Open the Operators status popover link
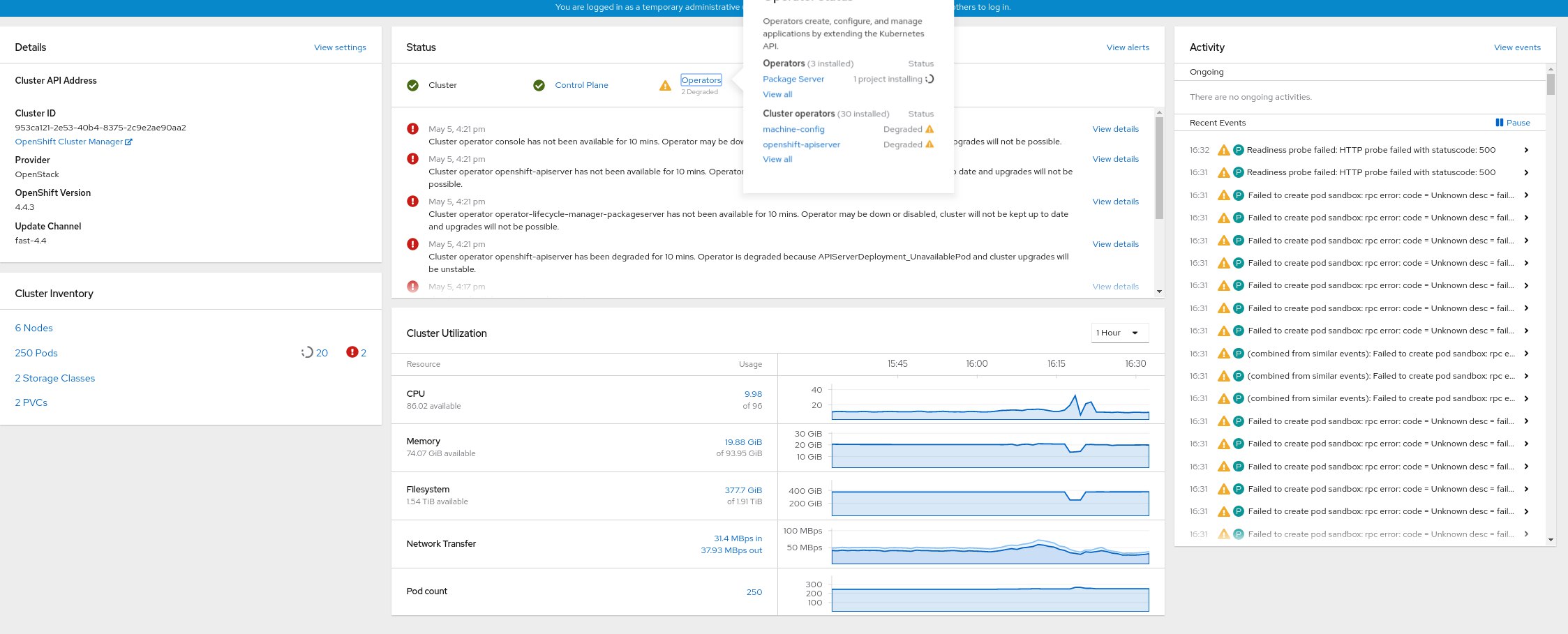The height and width of the screenshot is (634, 1568). pos(701,80)
